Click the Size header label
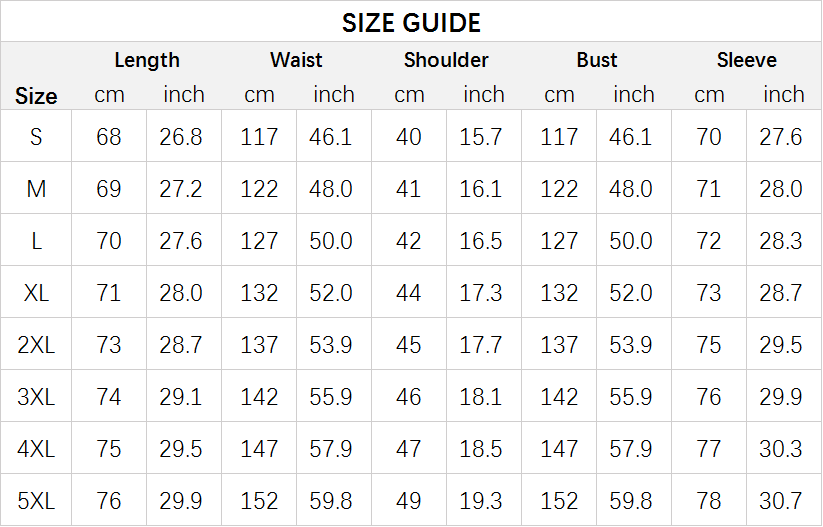823x527 pixels. pyautogui.click(x=36, y=96)
